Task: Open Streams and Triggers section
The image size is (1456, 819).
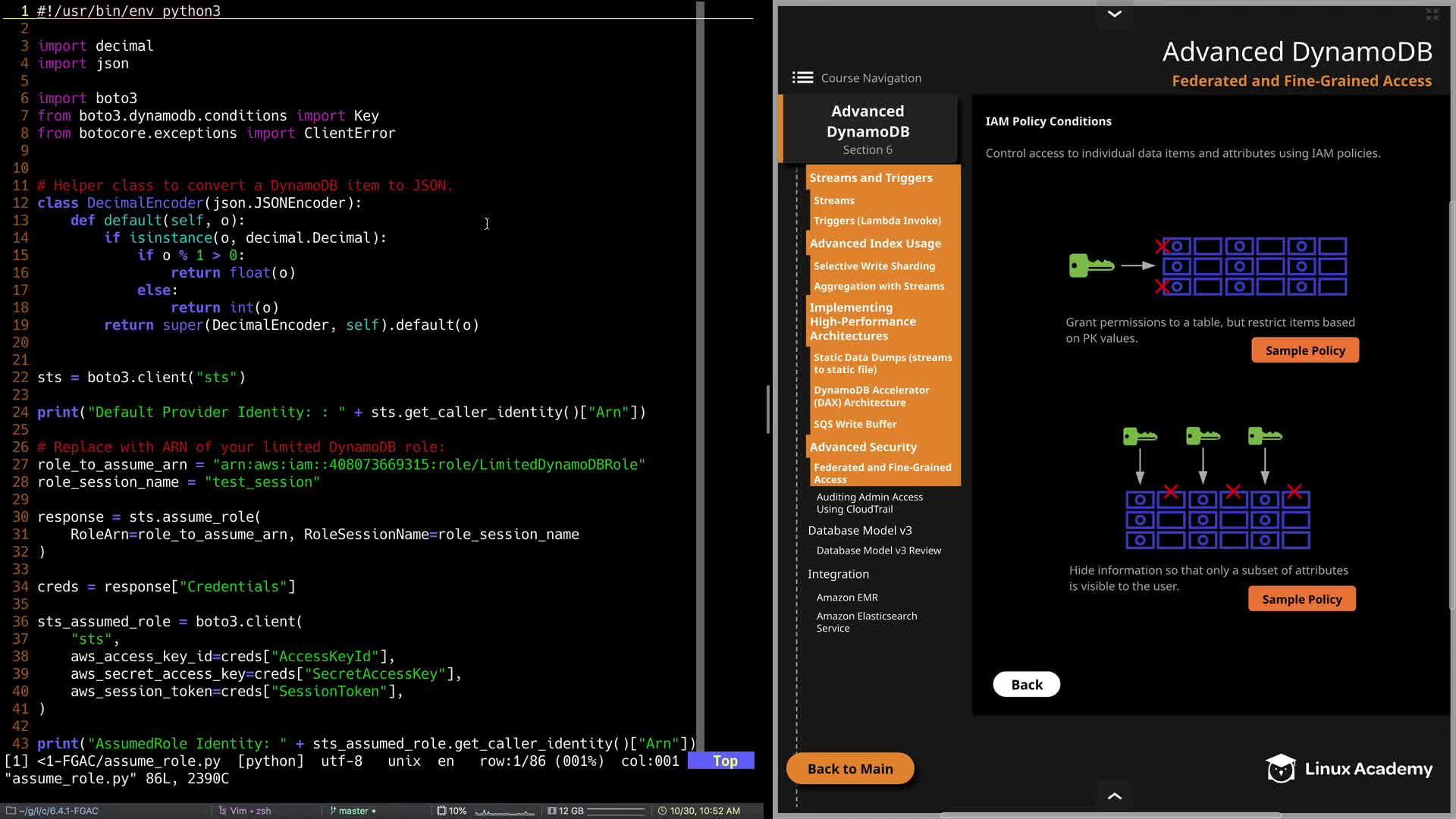Action: (871, 177)
